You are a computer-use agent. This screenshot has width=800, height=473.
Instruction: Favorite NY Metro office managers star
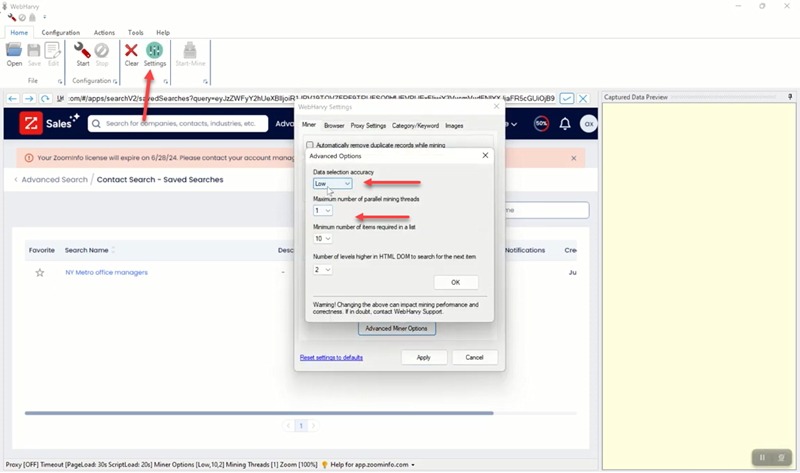click(x=40, y=272)
